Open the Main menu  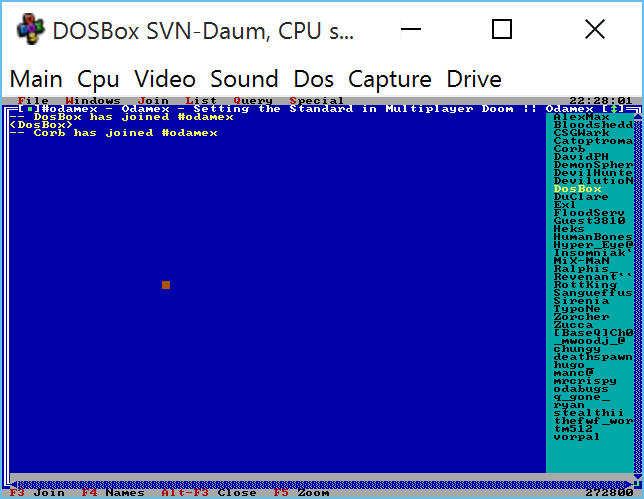point(36,79)
